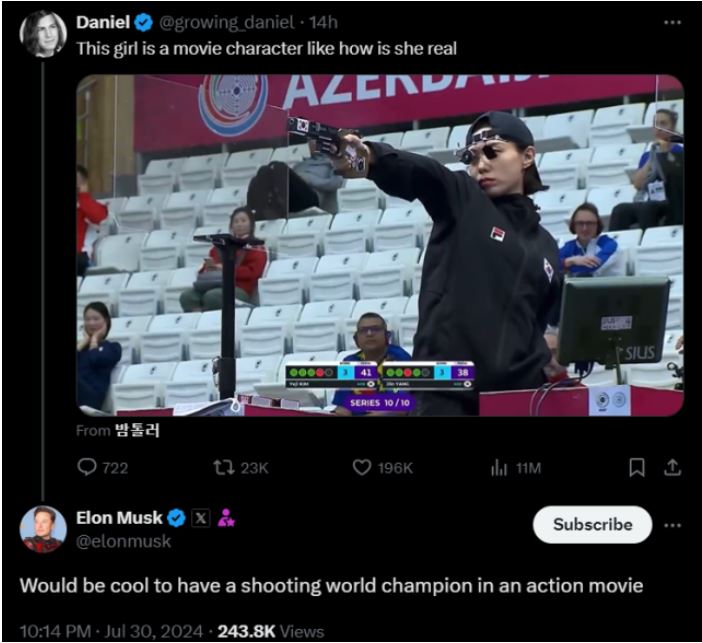Screen dimensions: 702x643
Task: Click Elon Musk's blue verified badge
Action: click(x=176, y=518)
